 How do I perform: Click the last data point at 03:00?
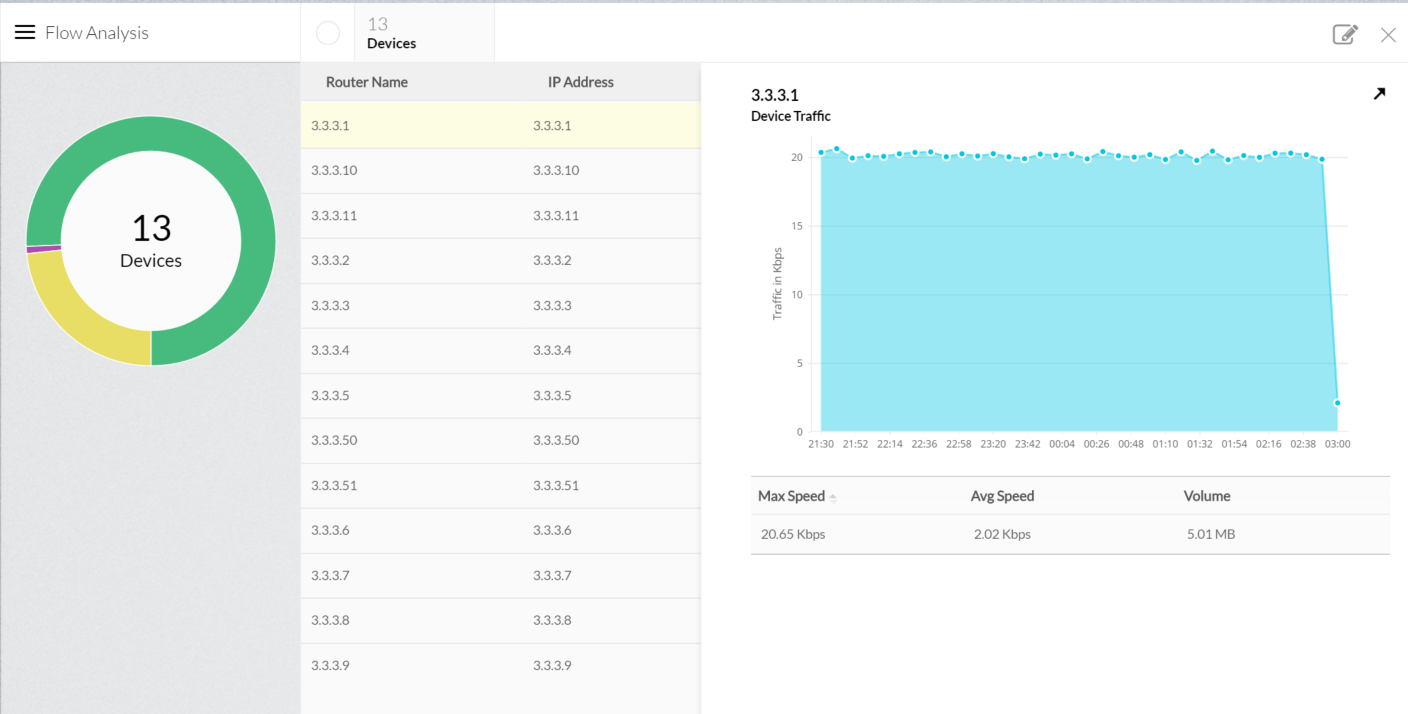pos(1337,403)
